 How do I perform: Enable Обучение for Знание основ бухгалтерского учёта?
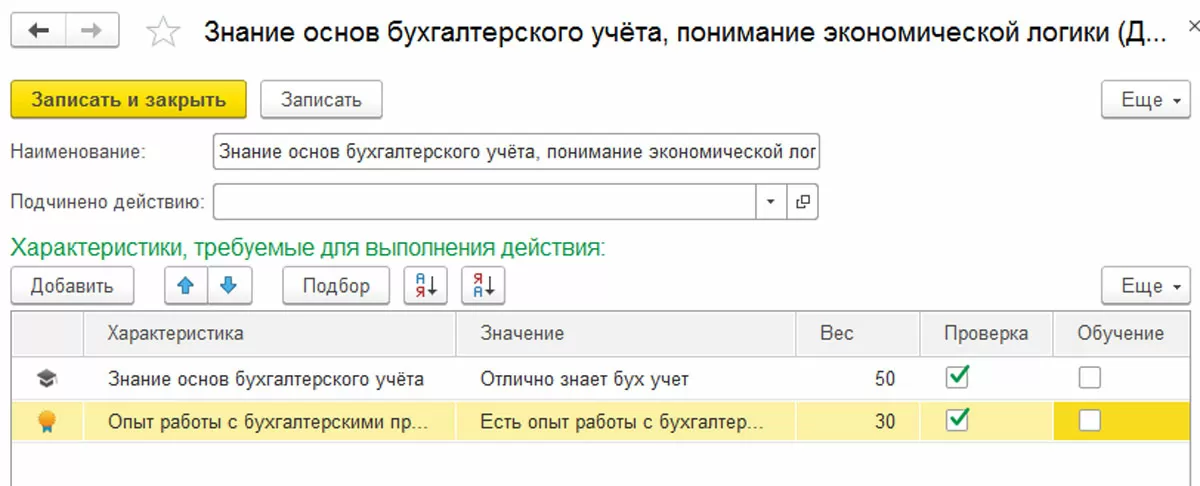1089,377
